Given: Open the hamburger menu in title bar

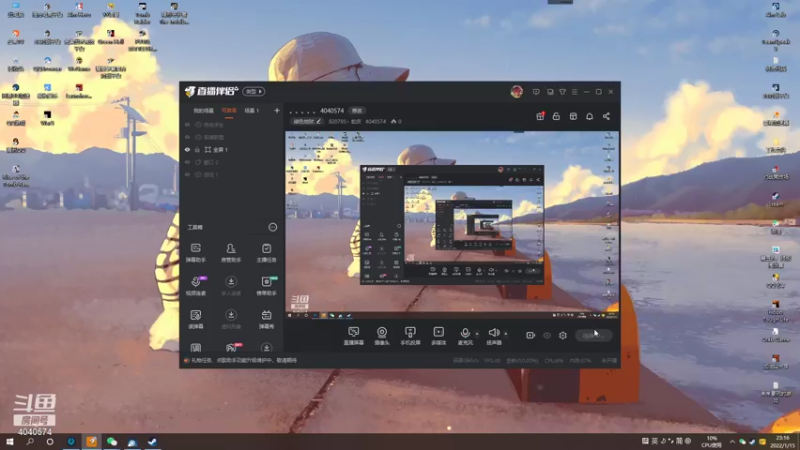Looking at the screenshot, I should click(x=574, y=92).
